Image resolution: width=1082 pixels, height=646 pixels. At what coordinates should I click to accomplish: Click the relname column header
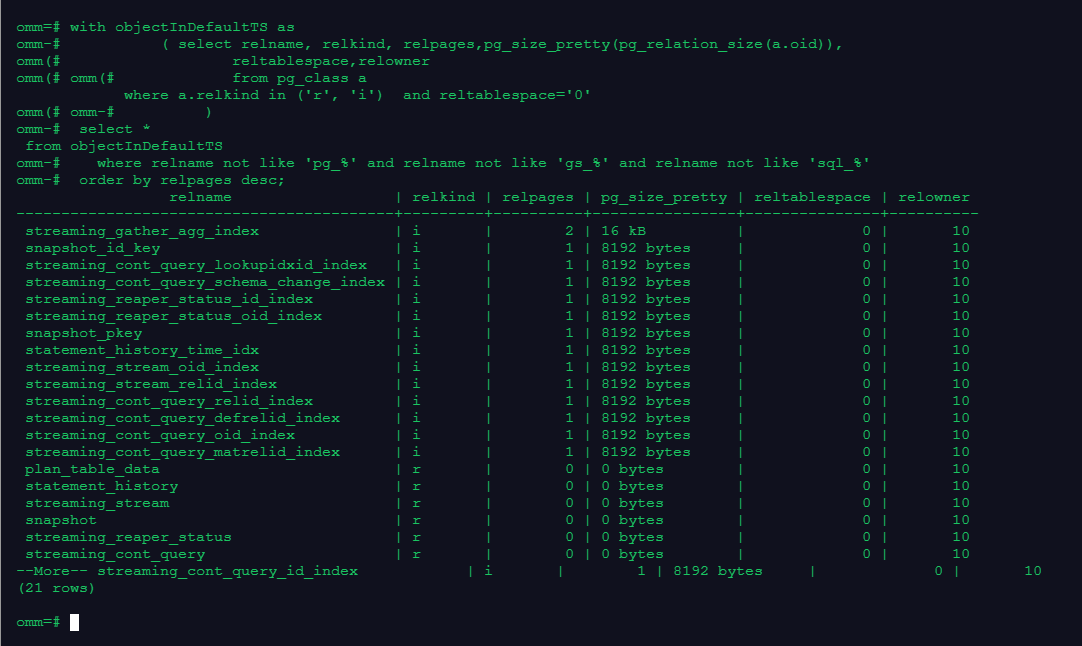click(200, 197)
